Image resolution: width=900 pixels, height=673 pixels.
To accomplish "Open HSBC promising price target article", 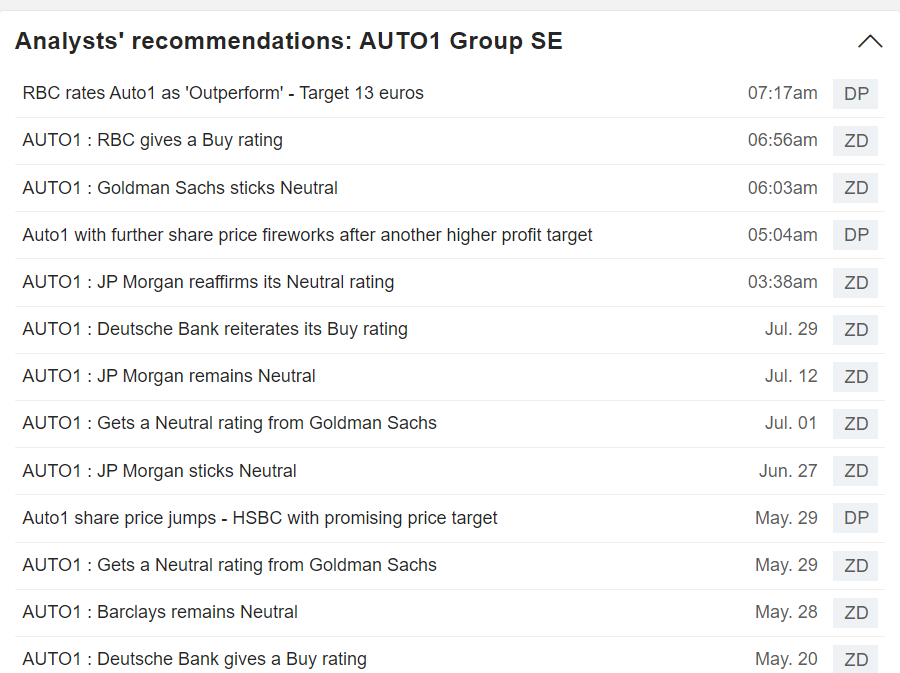I will (260, 518).
